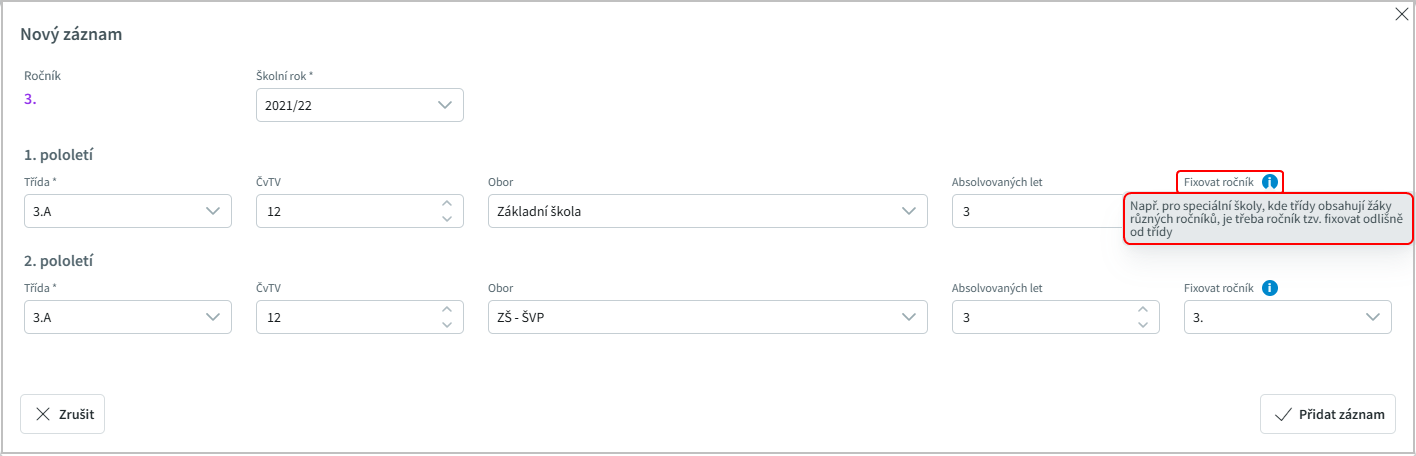Click the Přidat záznam button
This screenshot has height=456, width=1416.
click(1328, 414)
